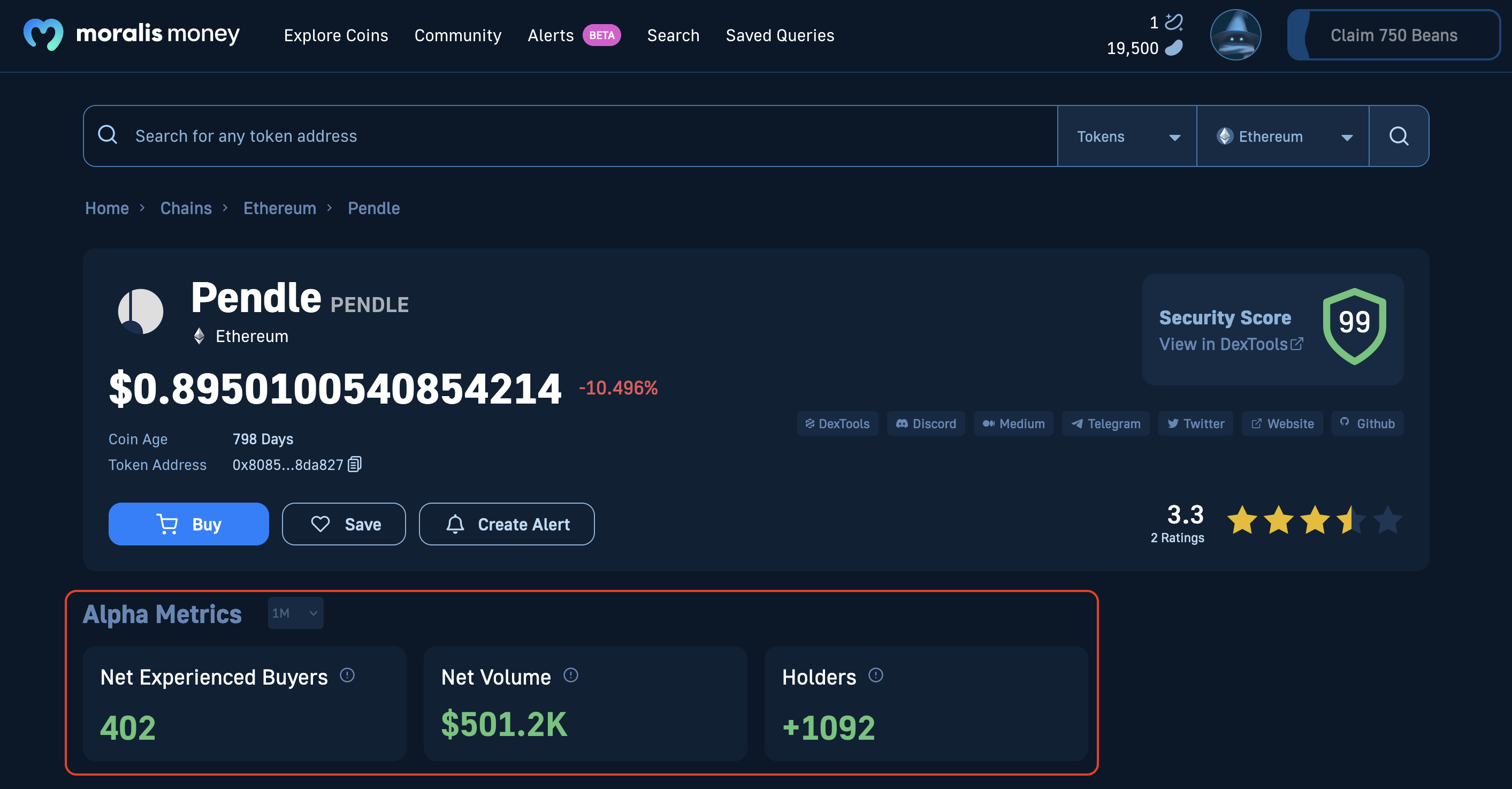
Task: Claim 750 Beans button
Action: 1393,35
